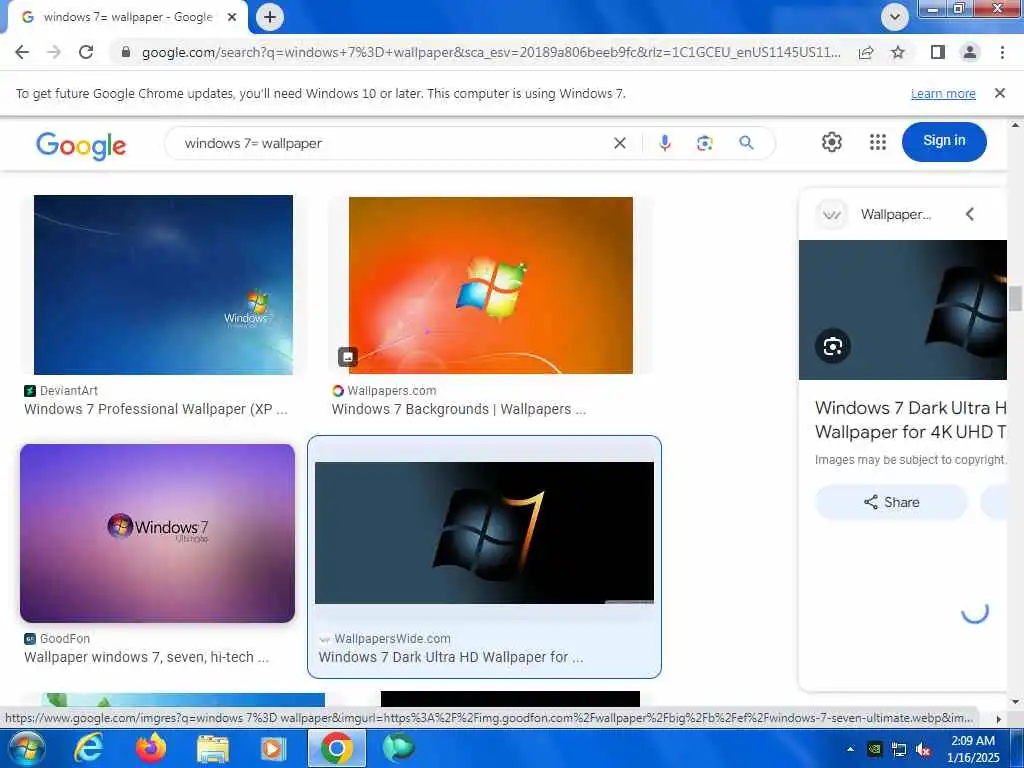Click the WallpapersWide.com source label

click(x=392, y=639)
